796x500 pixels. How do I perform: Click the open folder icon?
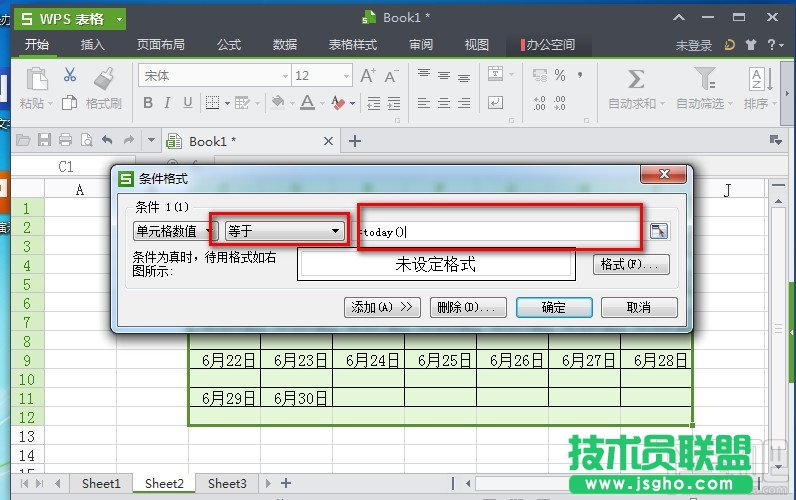coord(23,140)
